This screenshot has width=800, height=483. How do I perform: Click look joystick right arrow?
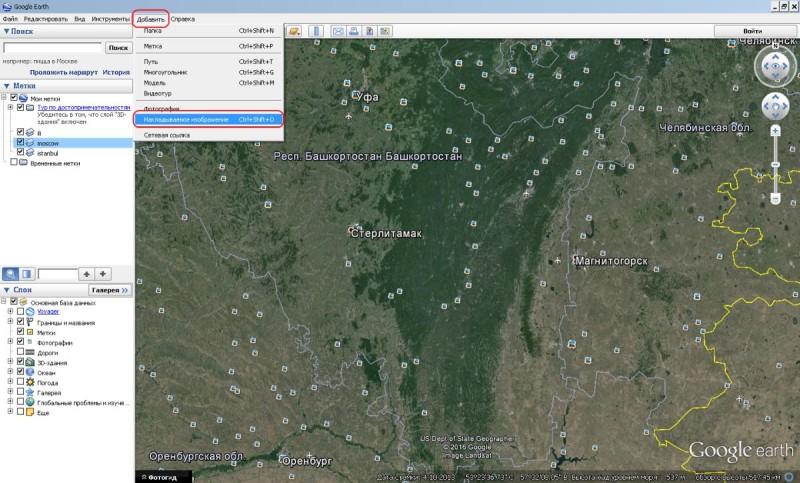click(786, 66)
